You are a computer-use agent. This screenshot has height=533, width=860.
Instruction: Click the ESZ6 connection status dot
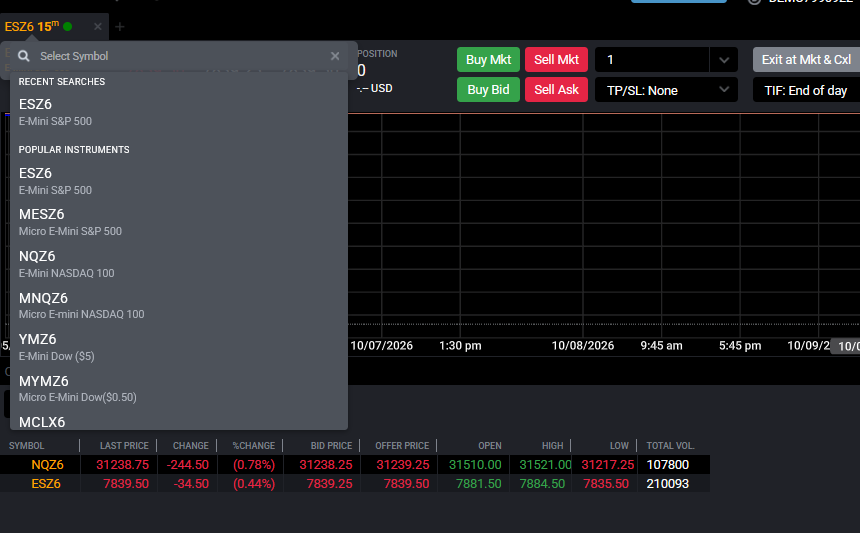[68, 26]
